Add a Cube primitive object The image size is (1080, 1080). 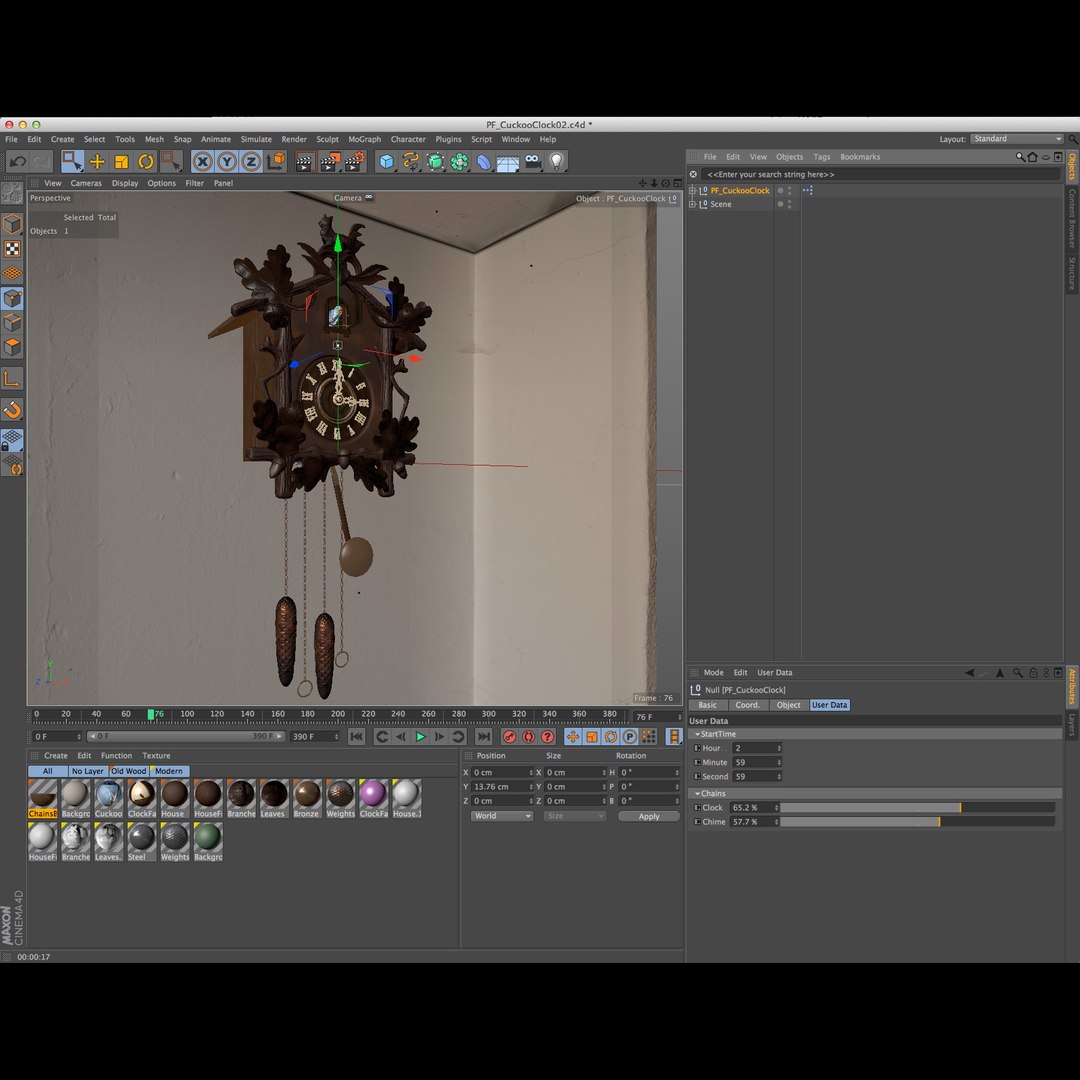coord(386,162)
